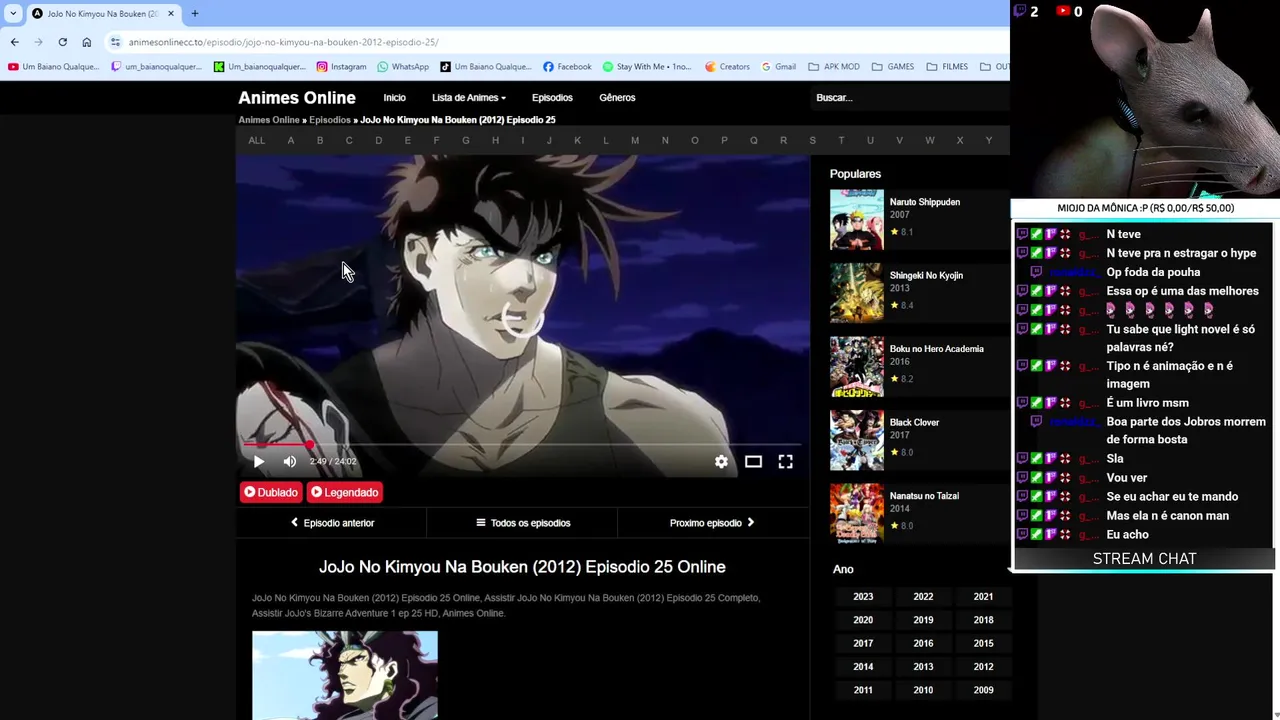This screenshot has height=720, width=1280.
Task: Open the Naruto Shippuden poster thumbnail
Action: tap(857, 219)
